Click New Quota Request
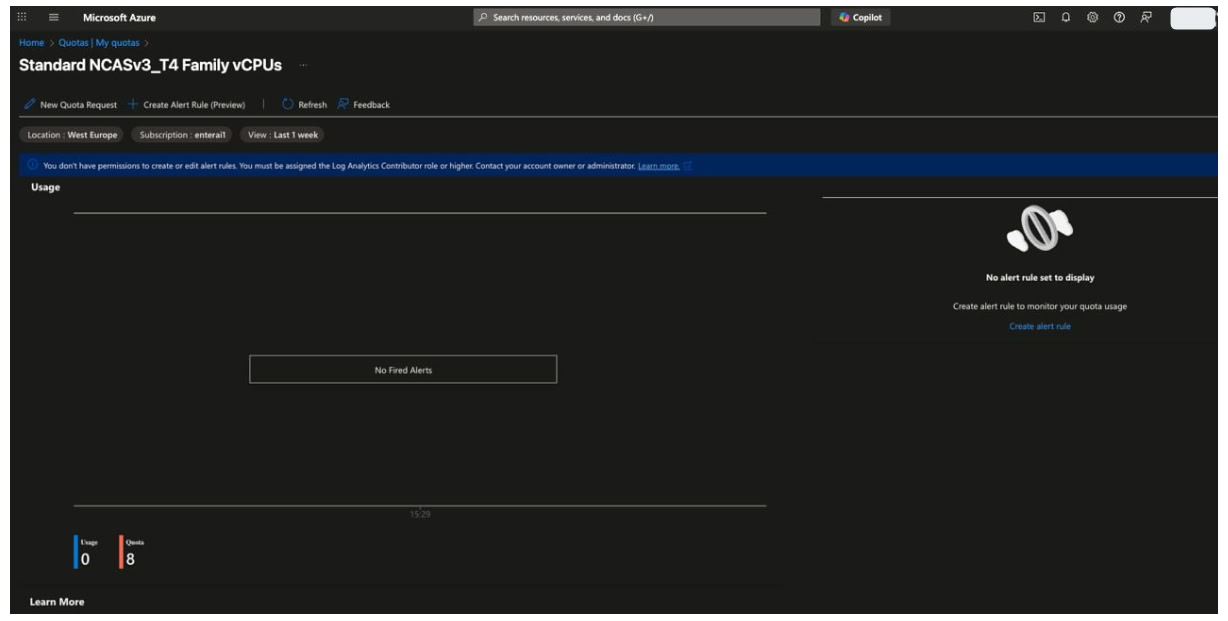This screenshot has width=1228, height=621. pyautogui.click(x=72, y=104)
